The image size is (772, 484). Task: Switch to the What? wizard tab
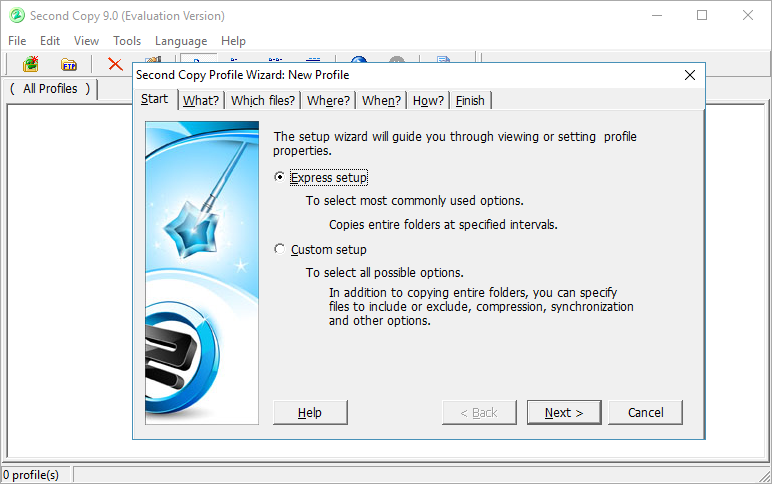[201, 100]
